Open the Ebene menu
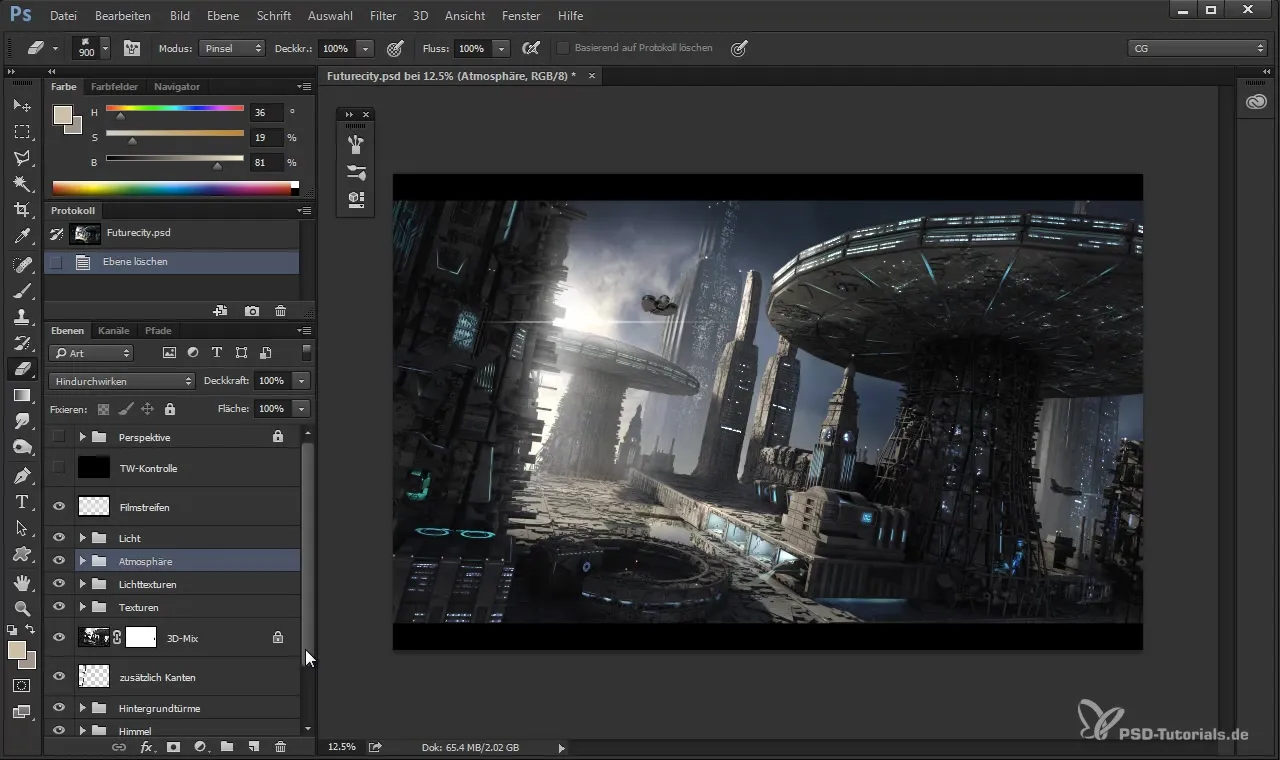The width and height of the screenshot is (1280, 760). click(x=223, y=16)
